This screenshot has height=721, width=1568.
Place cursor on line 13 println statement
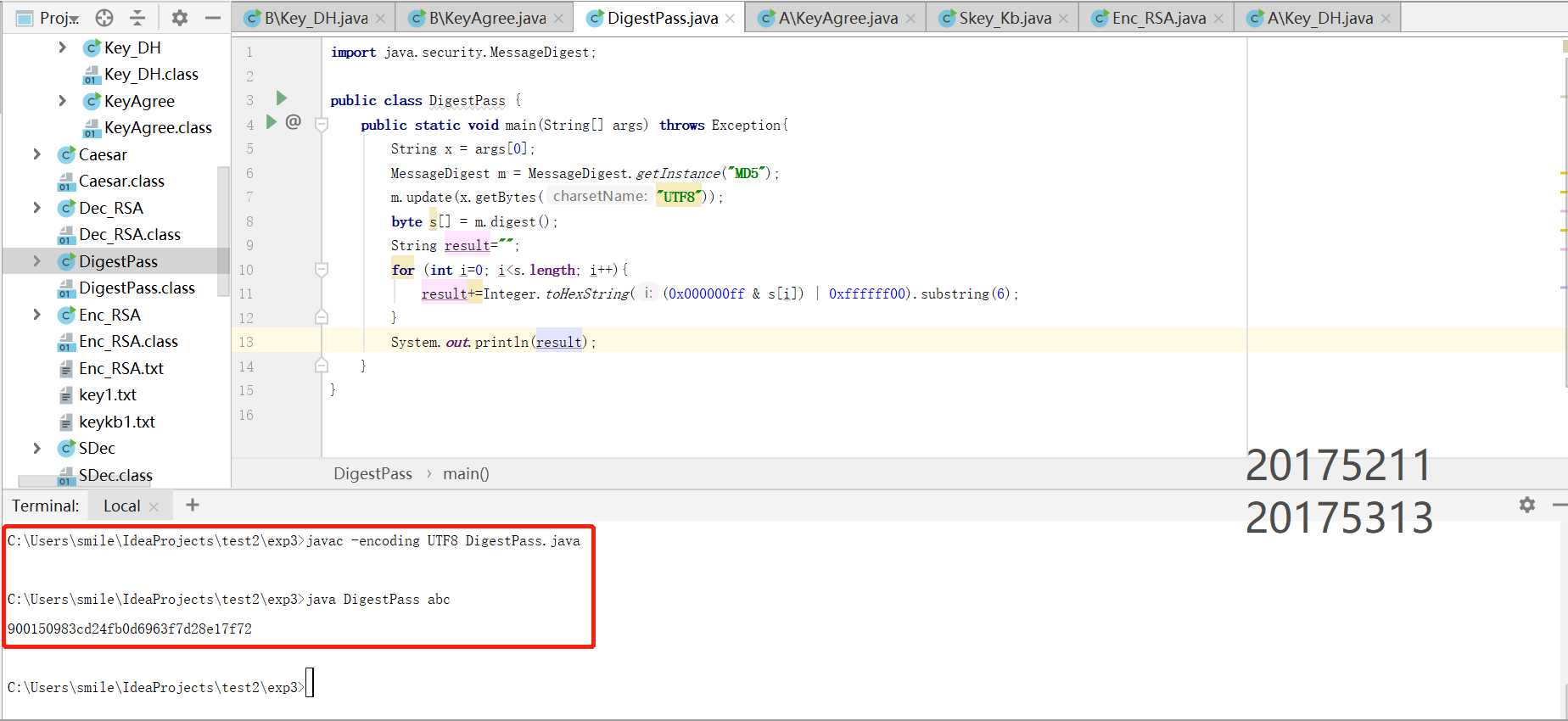493,342
